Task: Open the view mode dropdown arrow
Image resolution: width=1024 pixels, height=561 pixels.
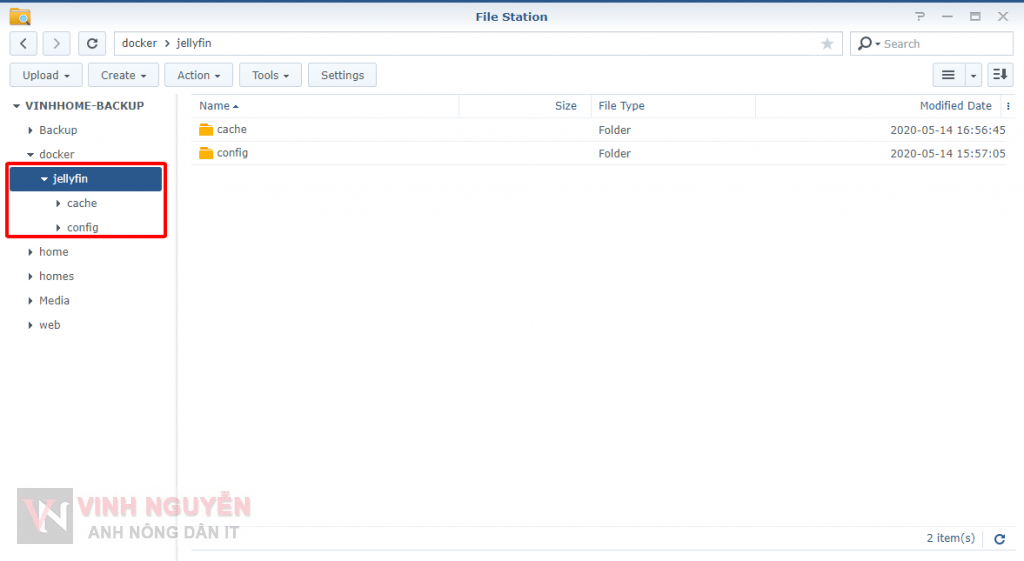Action: [x=973, y=75]
